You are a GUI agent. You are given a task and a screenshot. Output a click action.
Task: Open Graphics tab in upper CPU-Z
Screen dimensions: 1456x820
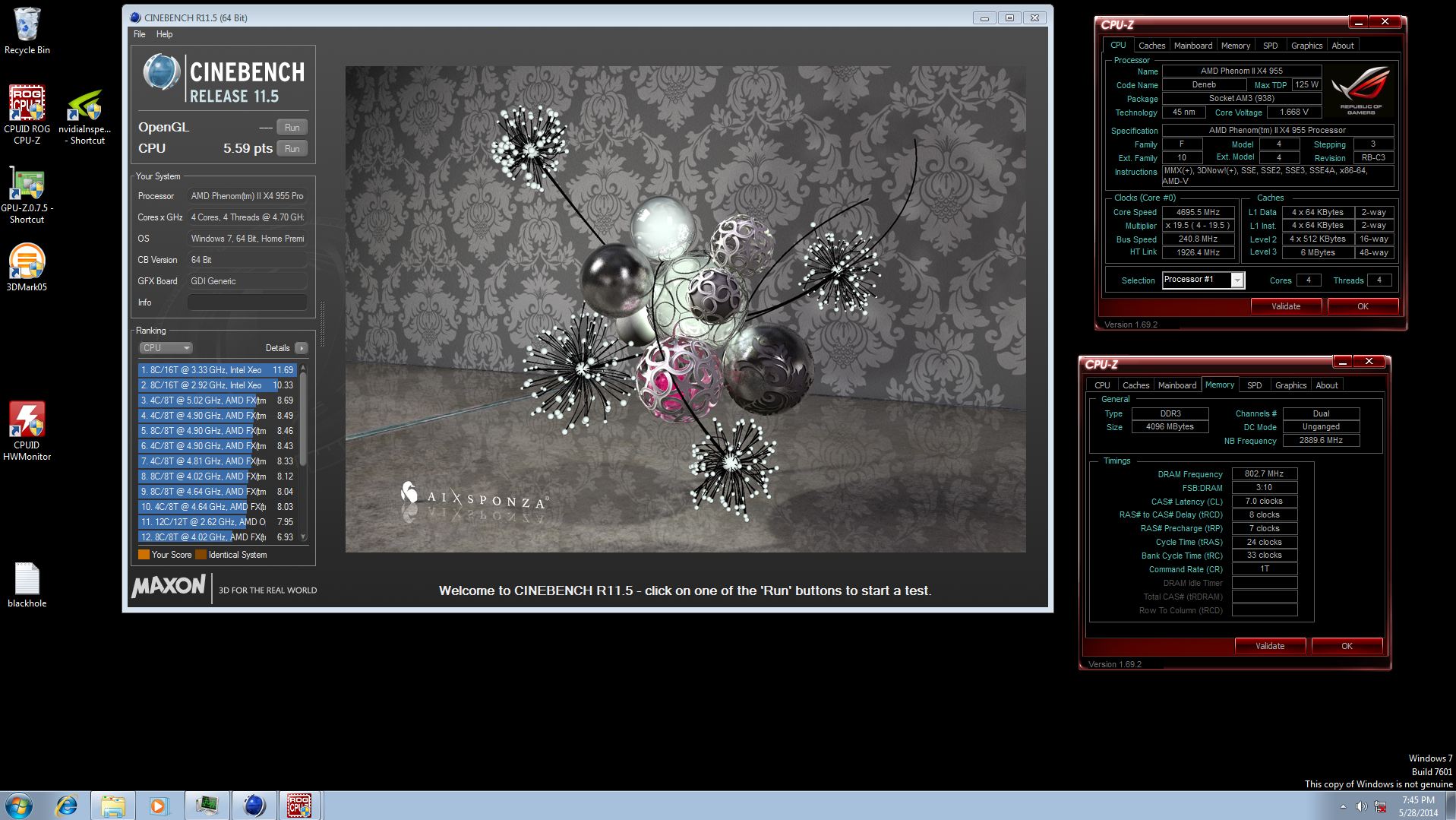(1307, 46)
